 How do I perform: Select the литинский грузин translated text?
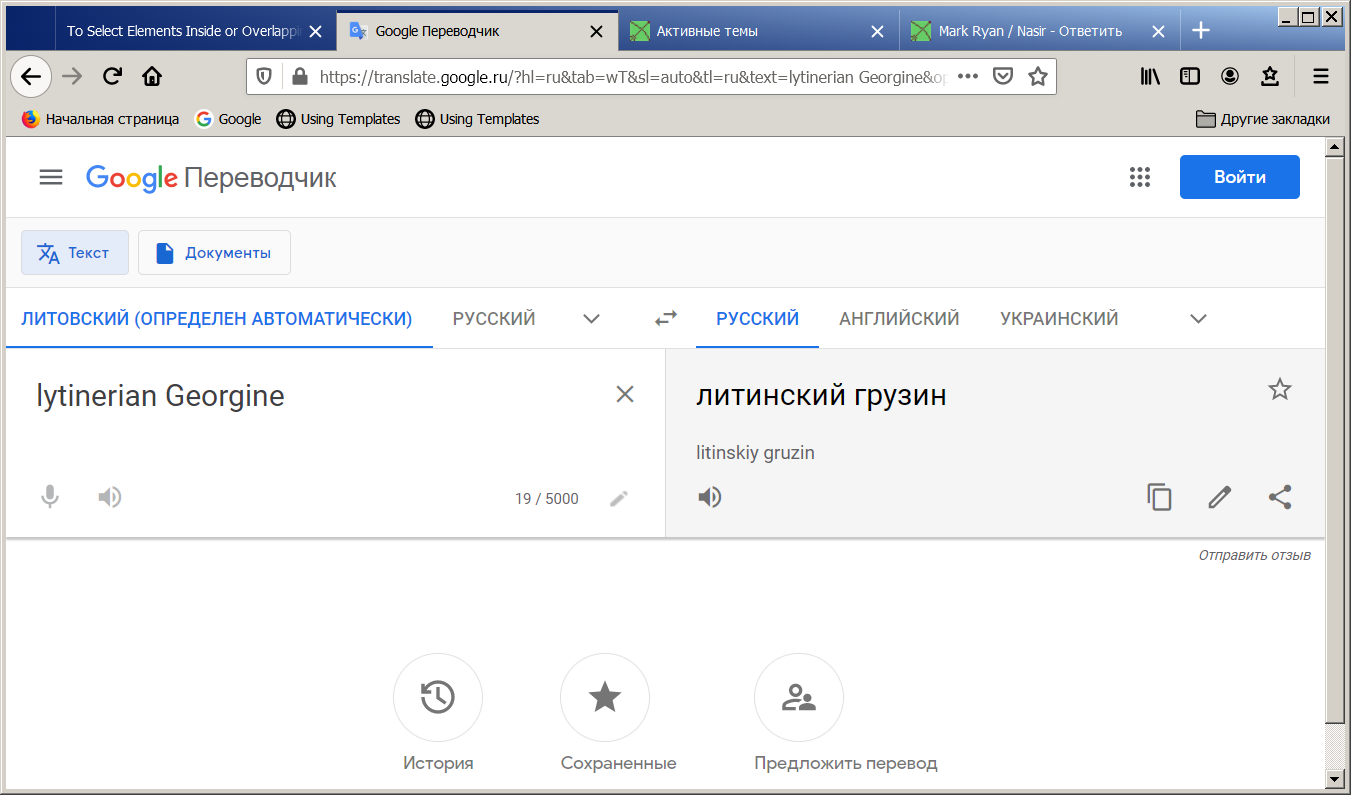pyautogui.click(x=821, y=395)
